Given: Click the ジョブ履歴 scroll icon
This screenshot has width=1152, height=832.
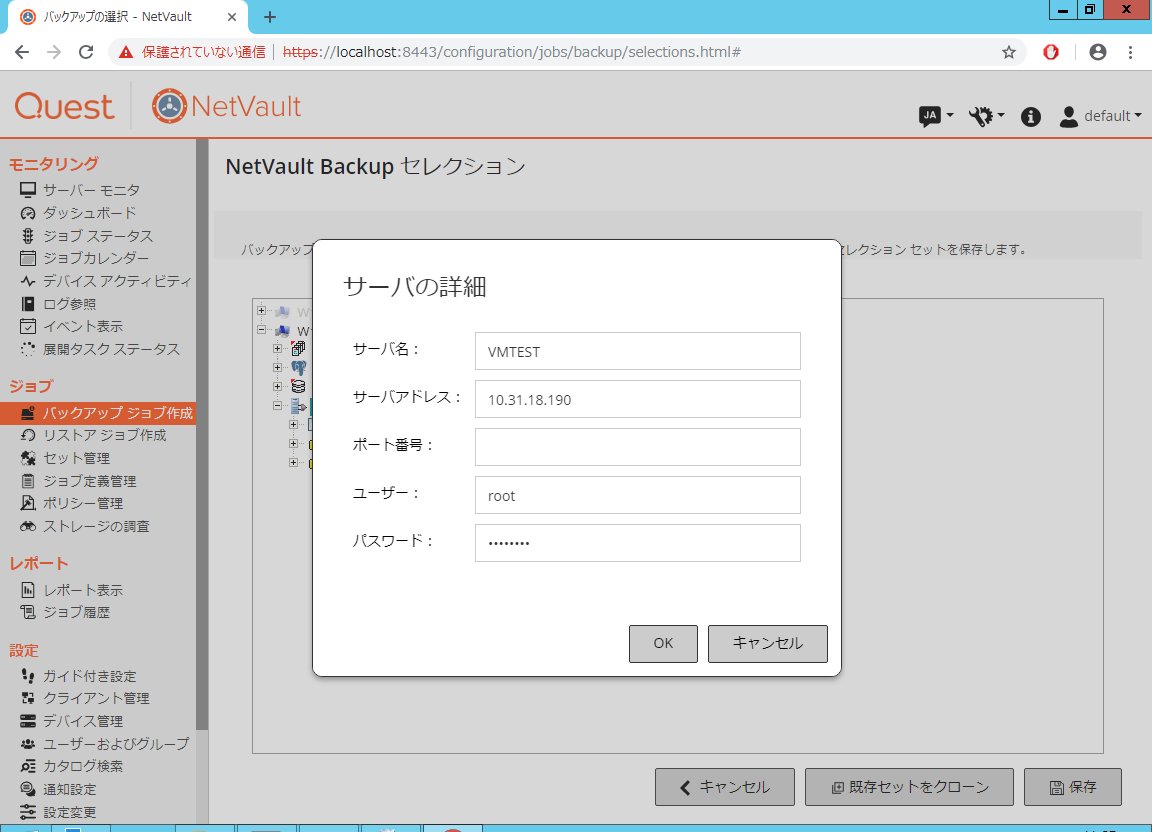Looking at the screenshot, I should pos(28,612).
